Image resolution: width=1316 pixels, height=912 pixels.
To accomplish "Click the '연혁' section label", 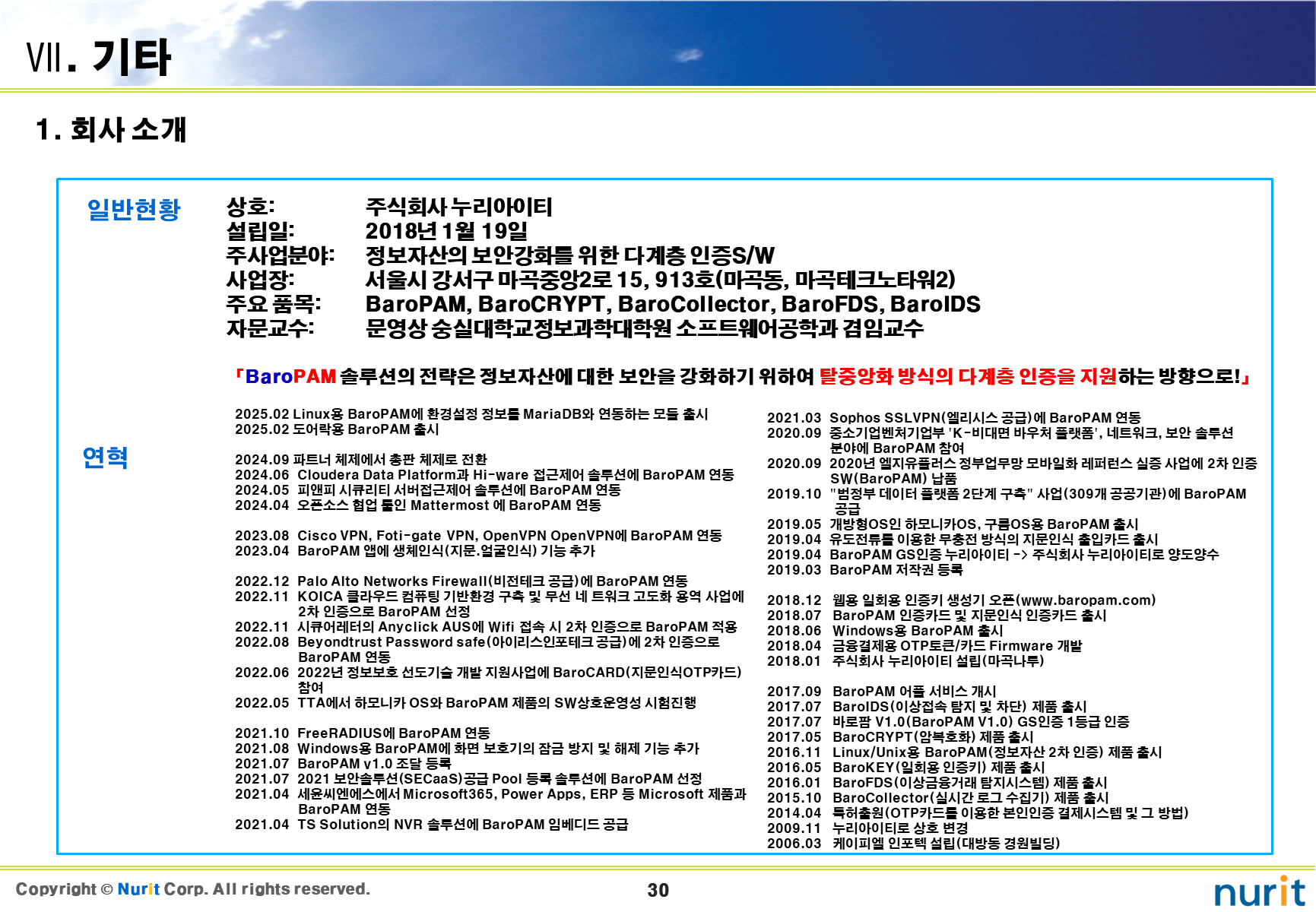I will click(105, 458).
